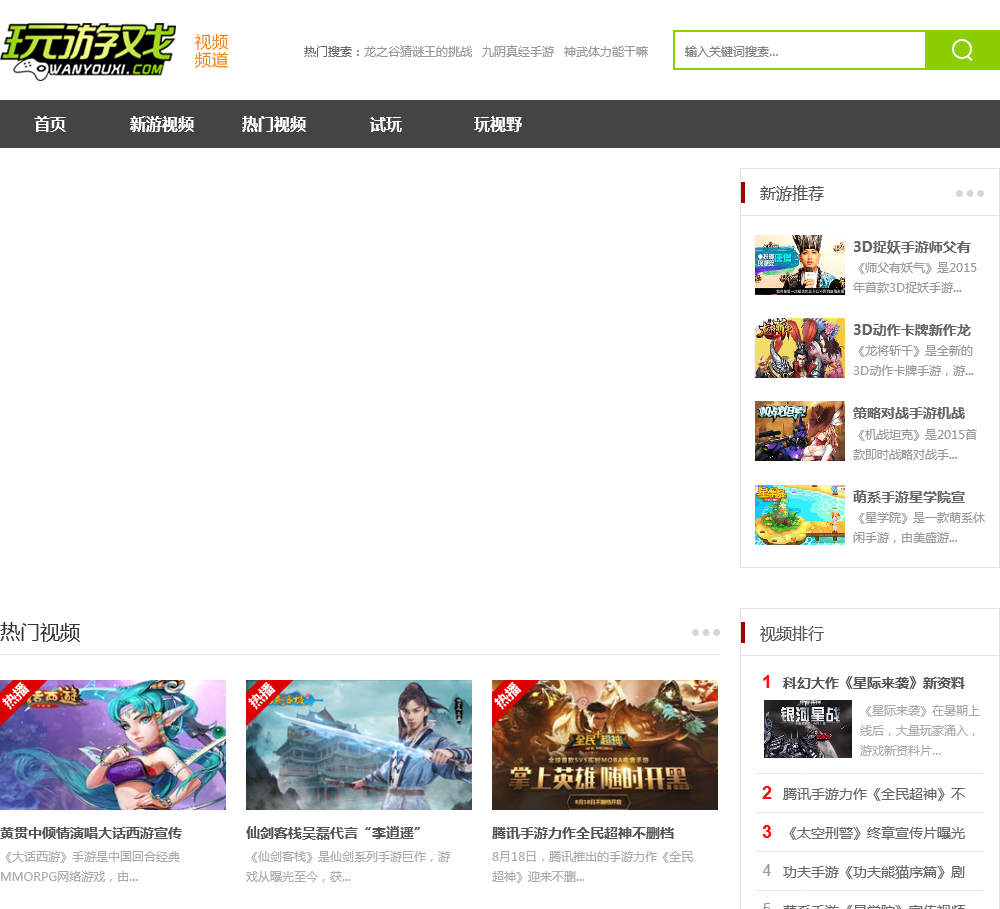
Task: Click title 黄贯中倾情演唱大话西游宣传
Action: (91, 833)
